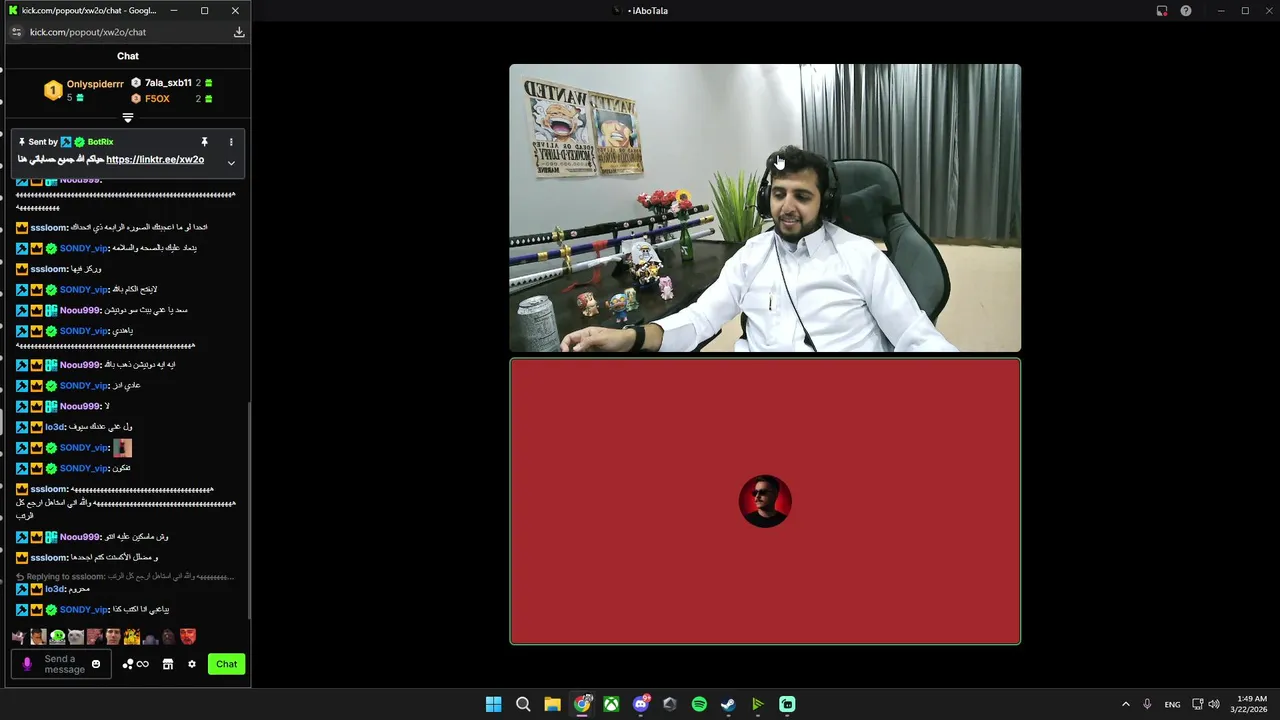Open Steam from the taskbar
Viewport: 1280px width, 720px height.
pos(728,704)
